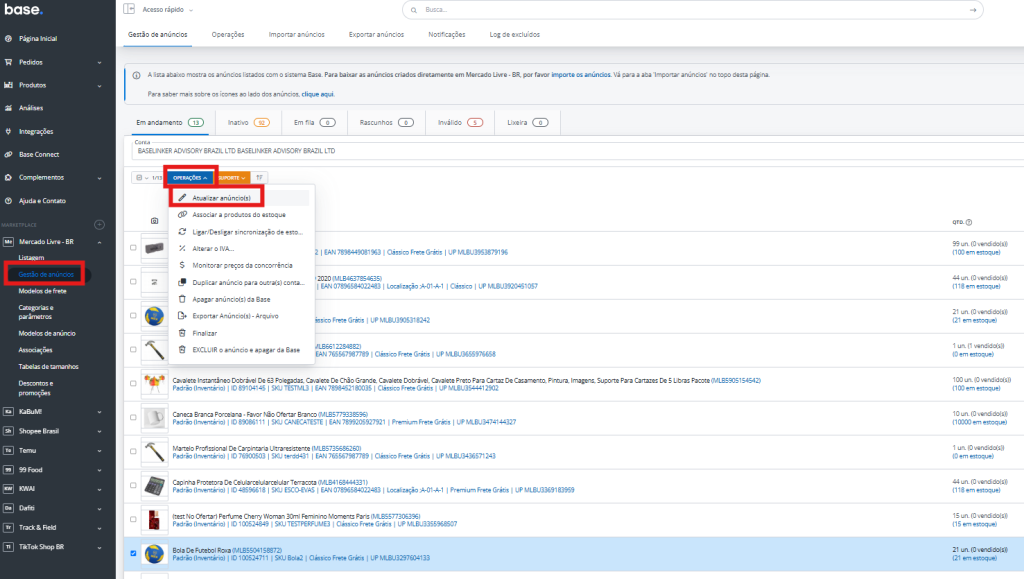The image size is (1024, 579).
Task: Check the Martelo Profissional De Carpintaria checkbox
Action: click(133, 452)
